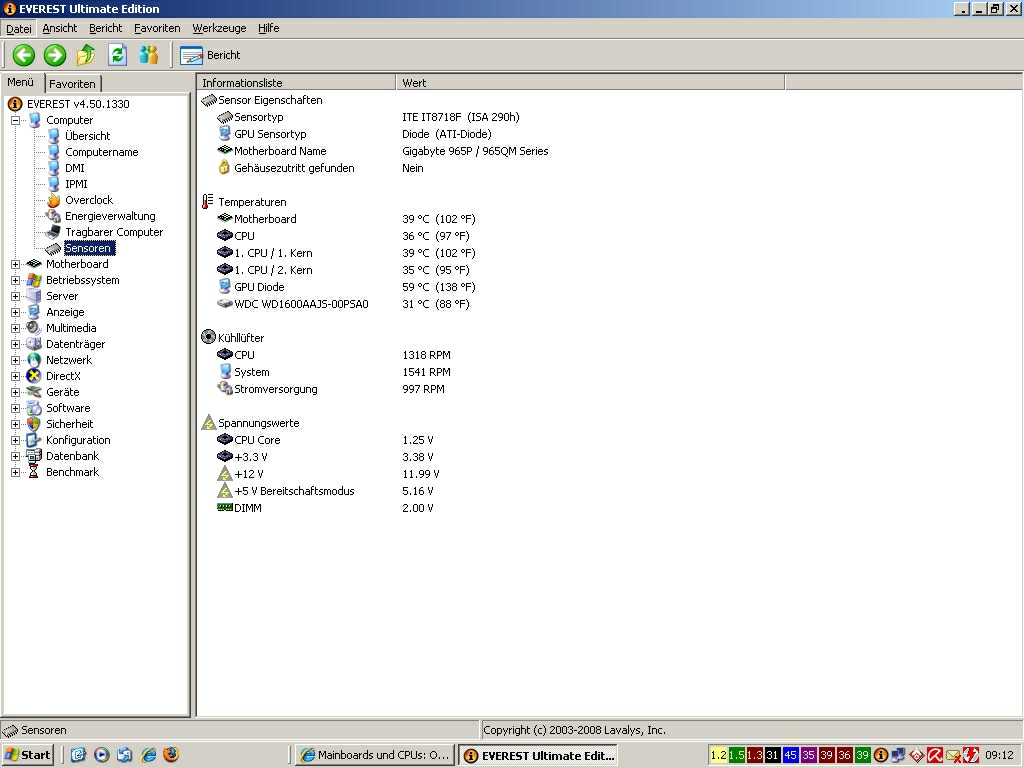This screenshot has width=1024, height=768.
Task: Collapse the Computer tree node
Action: [x=15, y=120]
